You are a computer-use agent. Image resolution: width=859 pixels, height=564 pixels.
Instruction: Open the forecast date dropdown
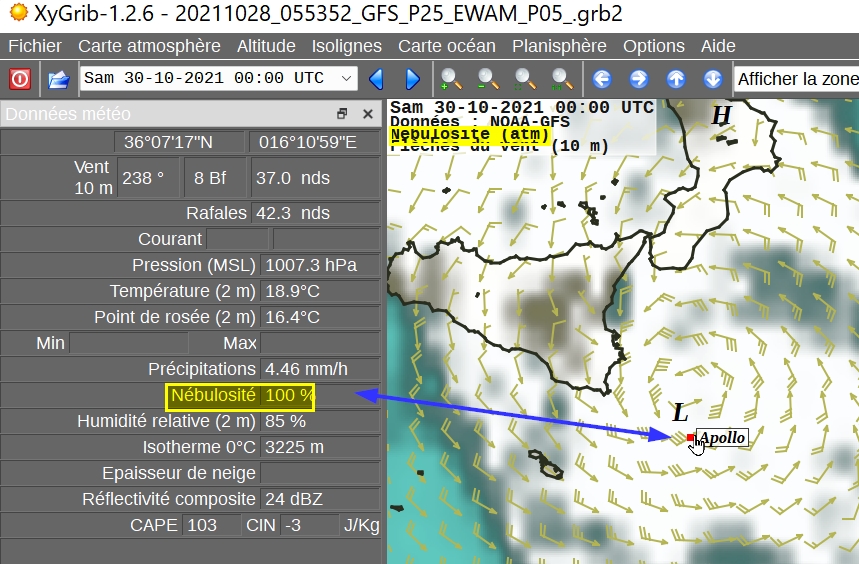[x=346, y=79]
